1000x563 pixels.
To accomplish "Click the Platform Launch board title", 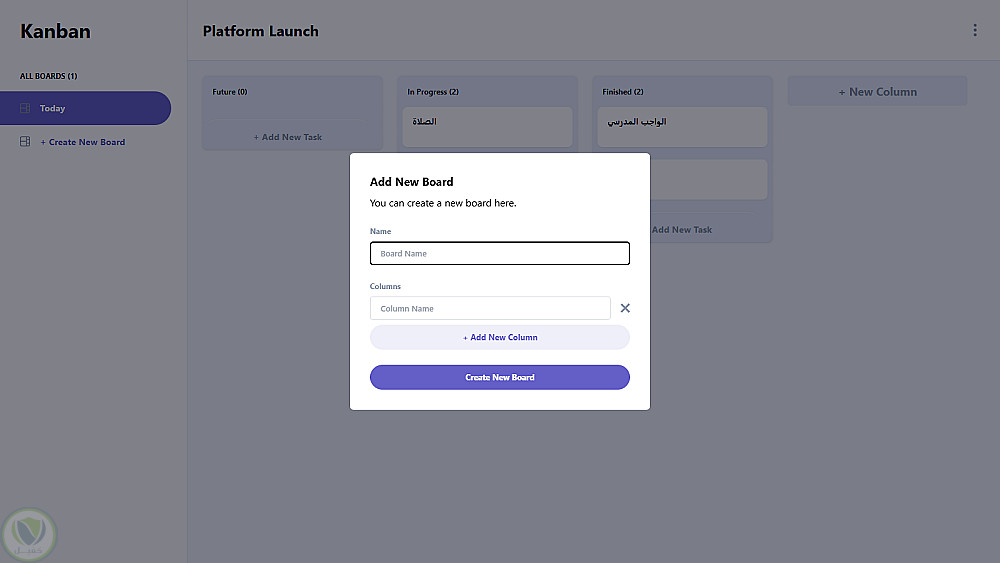I will click(x=260, y=31).
